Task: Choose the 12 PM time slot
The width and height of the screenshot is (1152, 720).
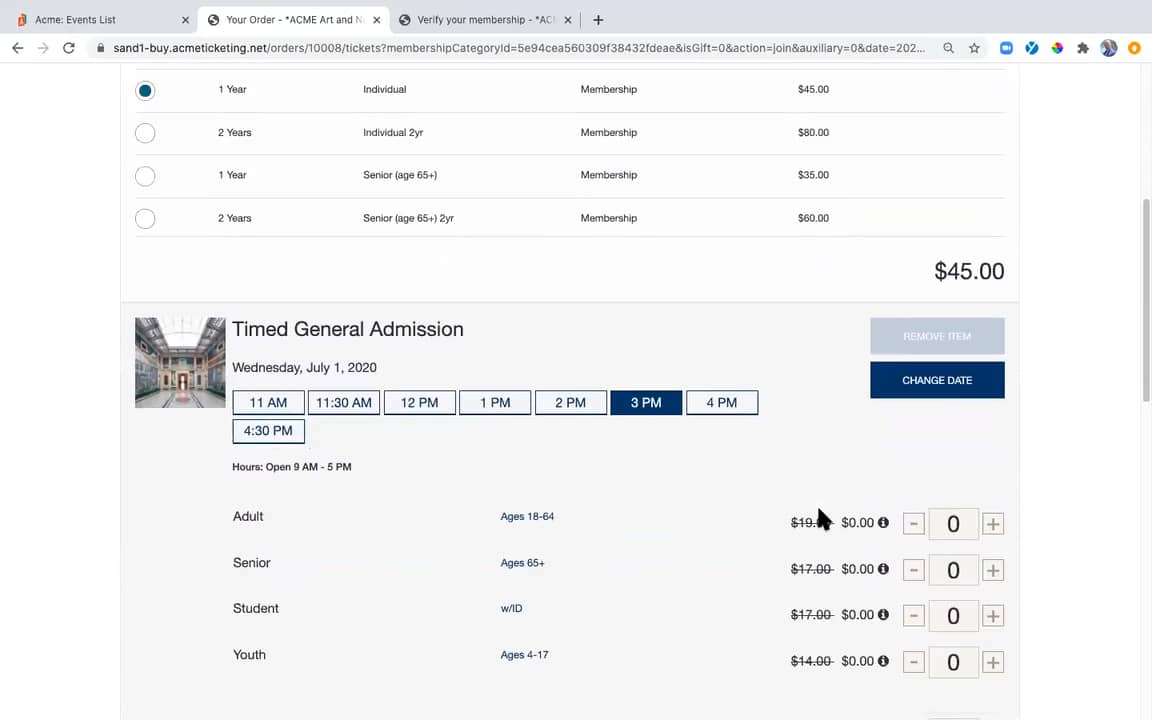Action: click(420, 403)
